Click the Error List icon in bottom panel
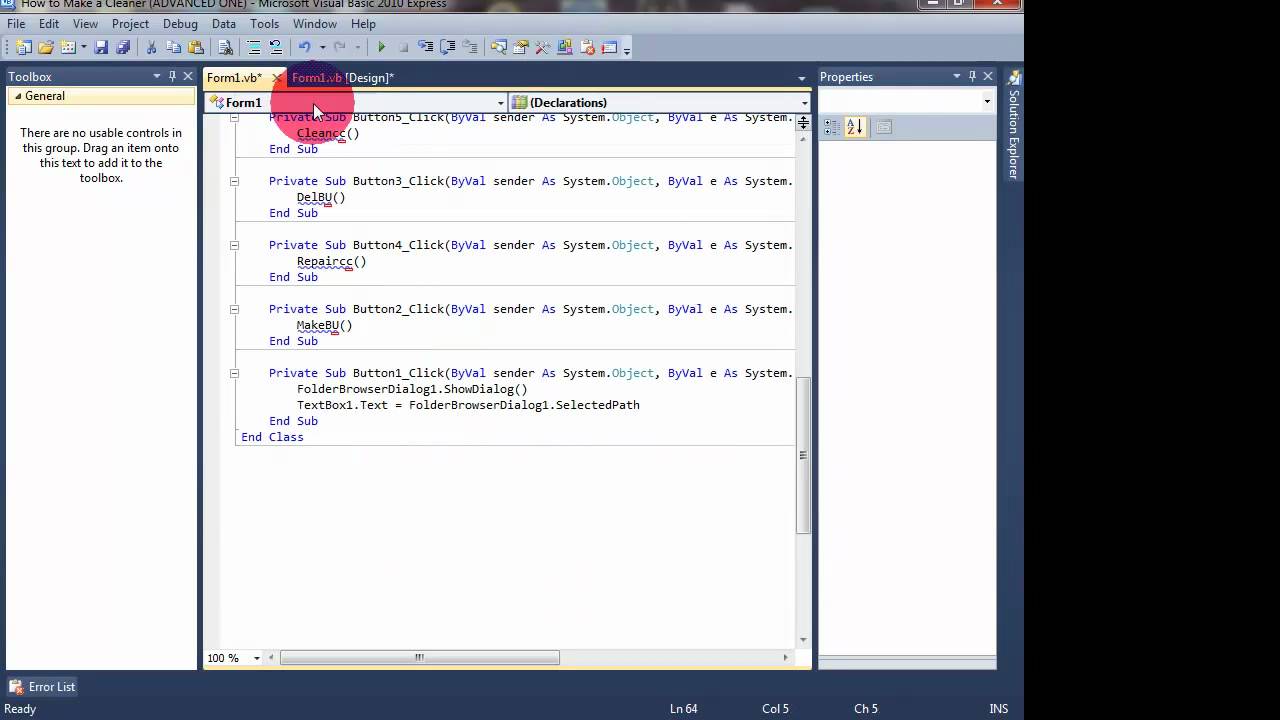 pos(16,687)
